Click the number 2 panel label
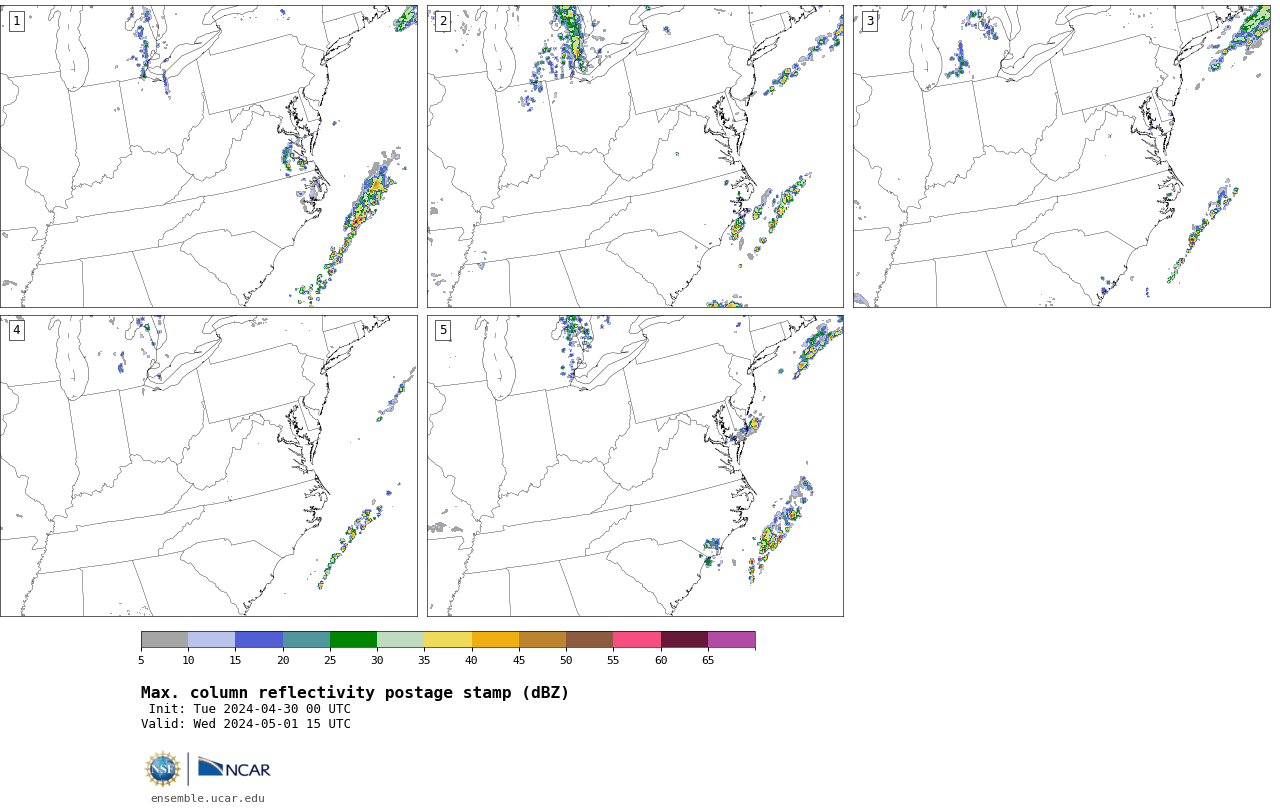Viewport: 1280px width, 809px height. [x=443, y=21]
